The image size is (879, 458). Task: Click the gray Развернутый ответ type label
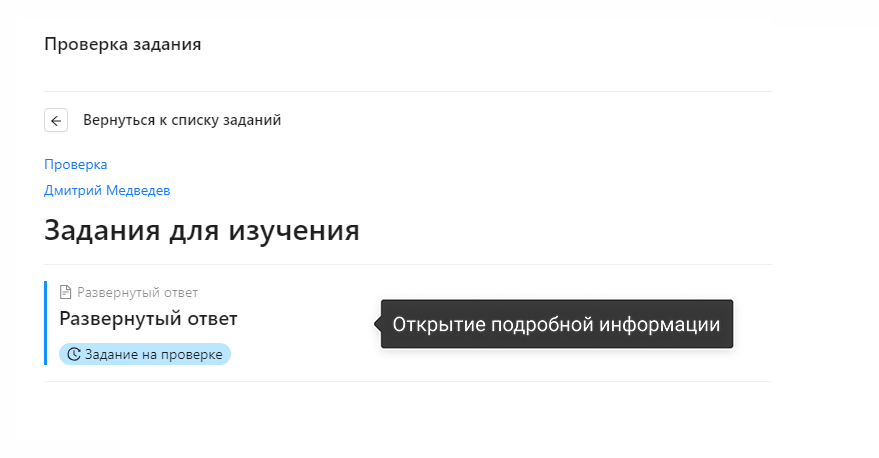tap(137, 293)
